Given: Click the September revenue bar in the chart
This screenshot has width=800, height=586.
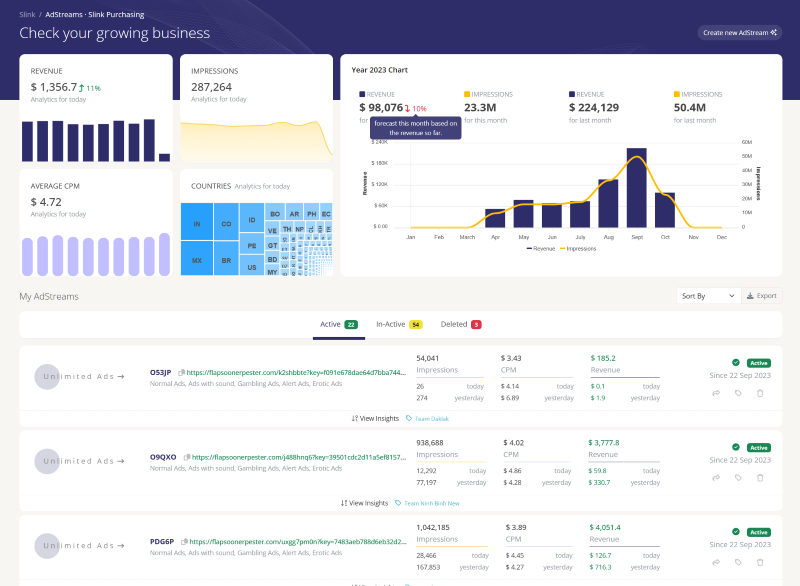Looking at the screenshot, I should 639,185.
